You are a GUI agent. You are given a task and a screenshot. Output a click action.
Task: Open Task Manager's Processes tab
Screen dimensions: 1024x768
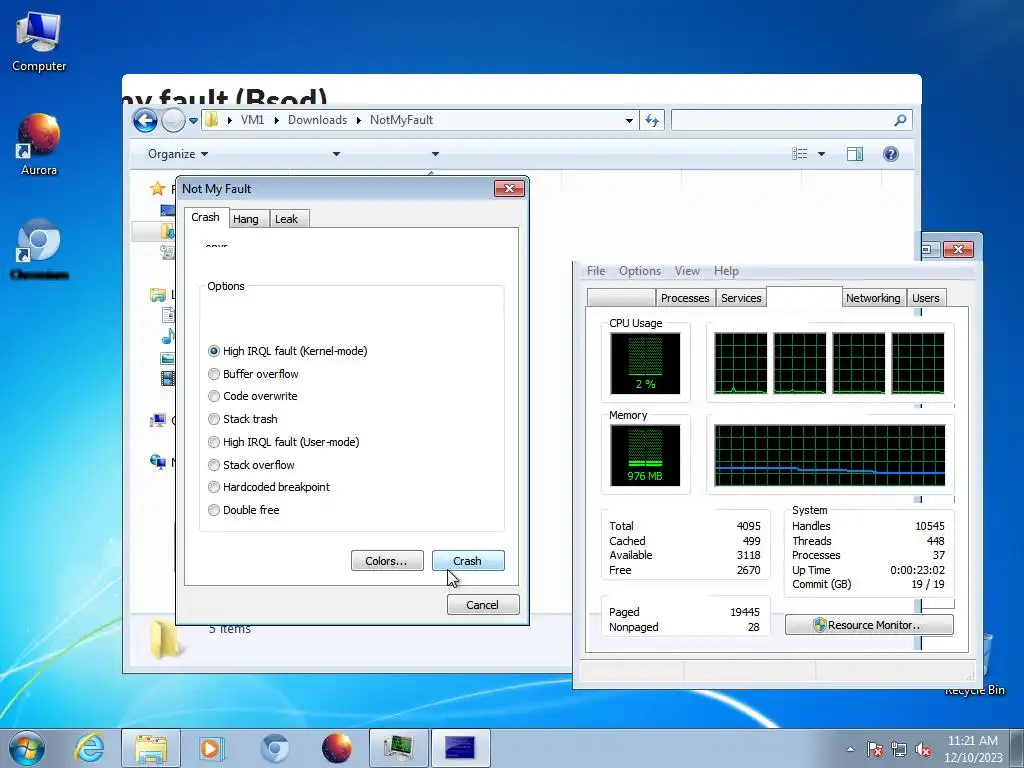[684, 298]
